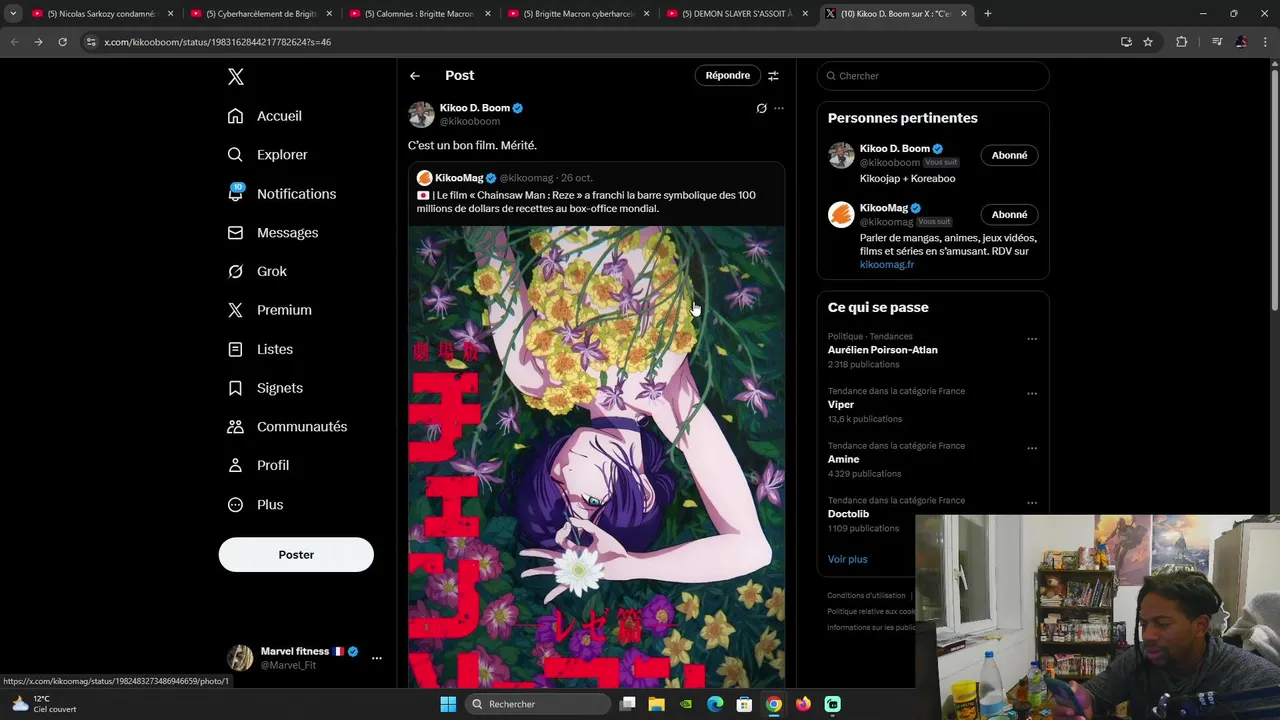Open the Listes icon in sidebar
The height and width of the screenshot is (720, 1280).
(x=235, y=349)
